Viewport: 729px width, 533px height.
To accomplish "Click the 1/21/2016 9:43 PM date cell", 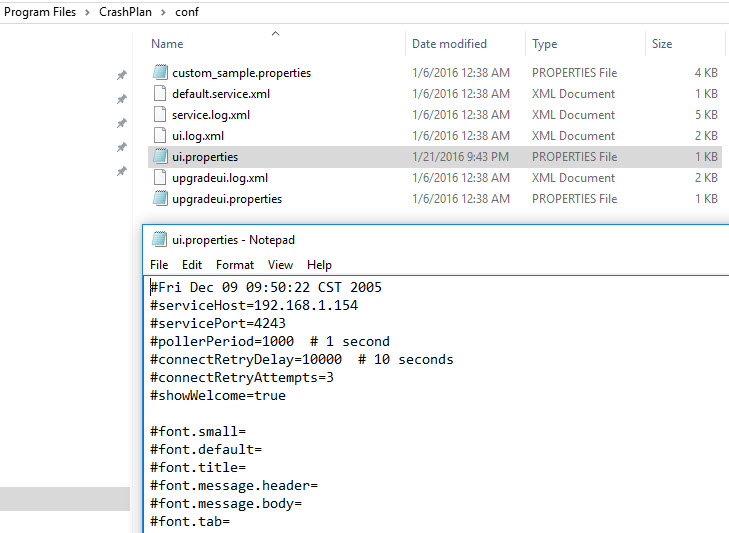I will point(460,157).
